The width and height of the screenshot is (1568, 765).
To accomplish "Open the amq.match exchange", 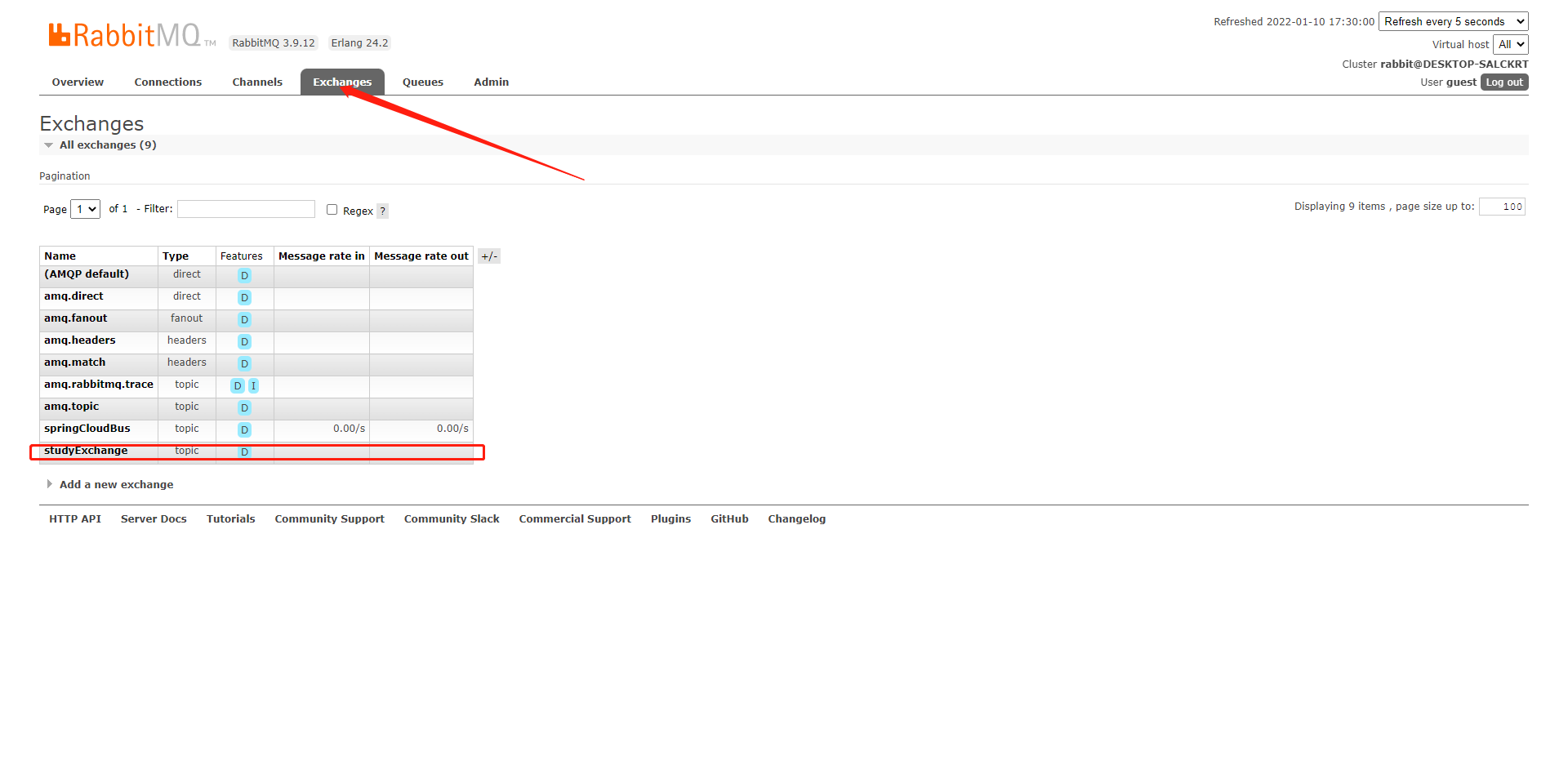I will pos(74,362).
